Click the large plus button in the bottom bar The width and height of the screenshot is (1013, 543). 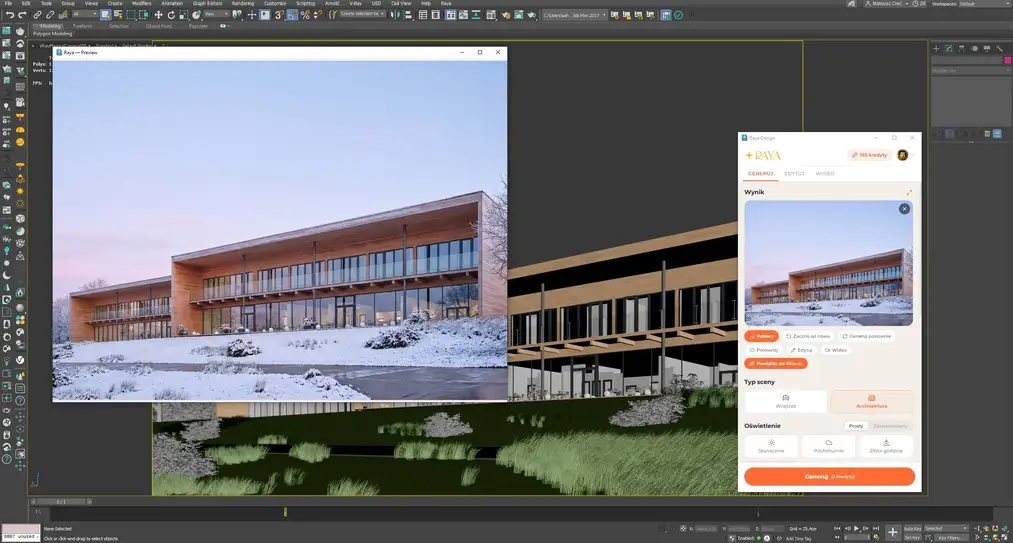pos(892,532)
